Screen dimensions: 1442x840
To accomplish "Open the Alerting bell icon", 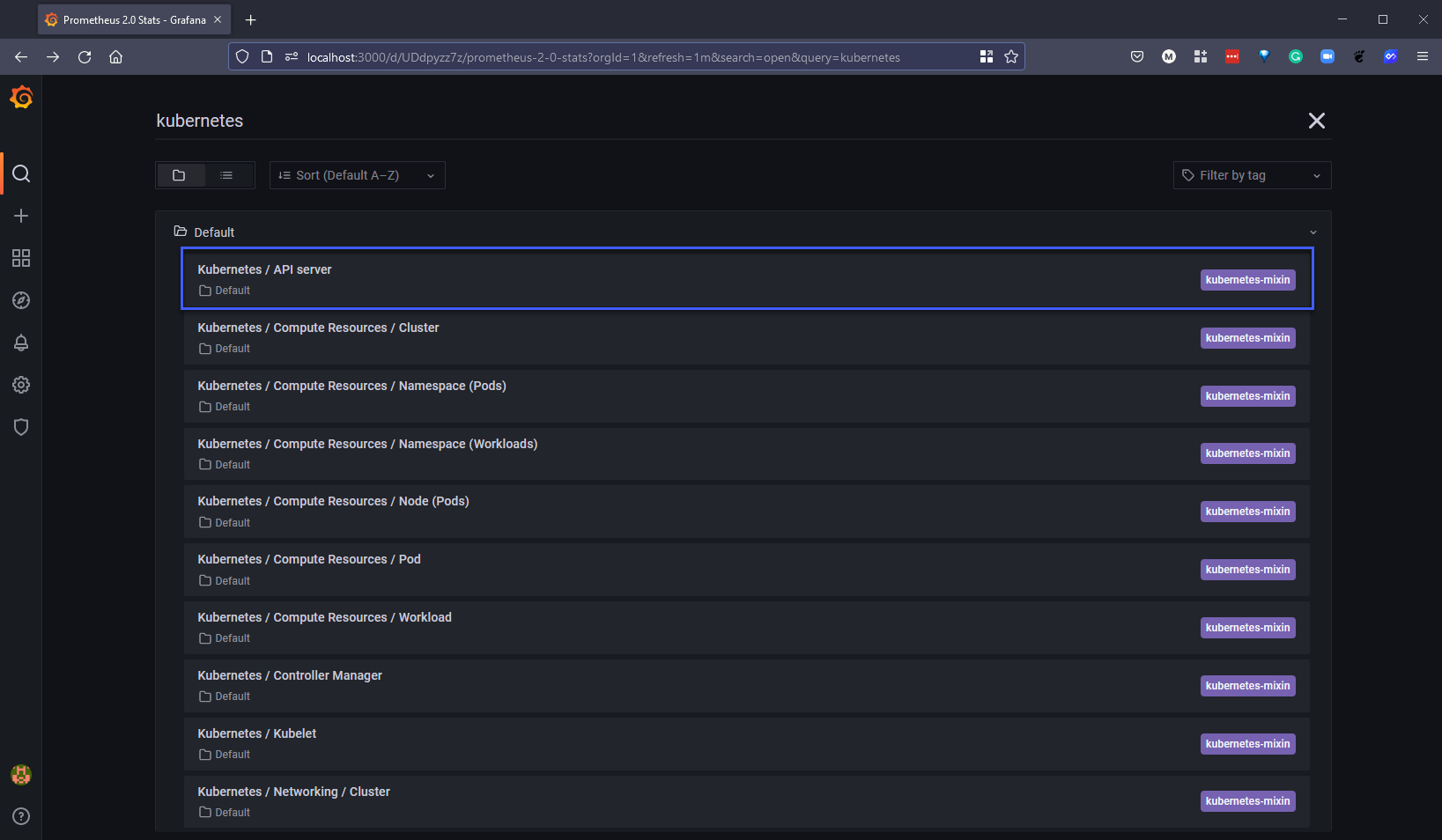I will pyautogui.click(x=21, y=343).
